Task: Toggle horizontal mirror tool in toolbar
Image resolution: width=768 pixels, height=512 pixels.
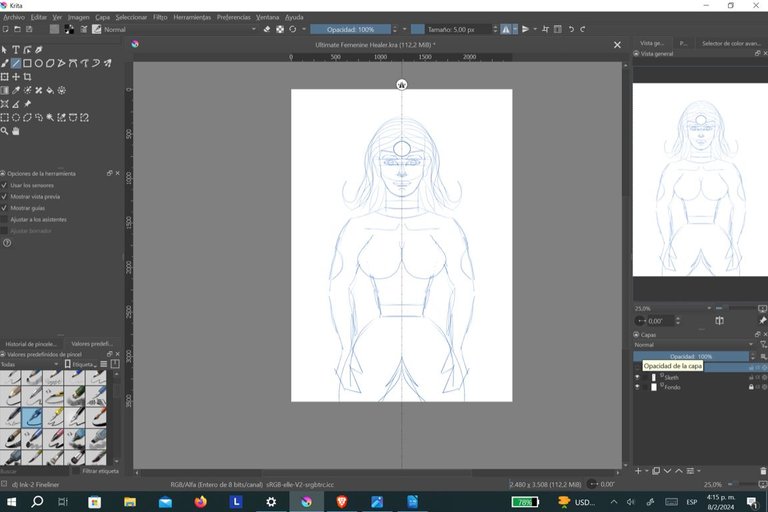Action: click(506, 29)
